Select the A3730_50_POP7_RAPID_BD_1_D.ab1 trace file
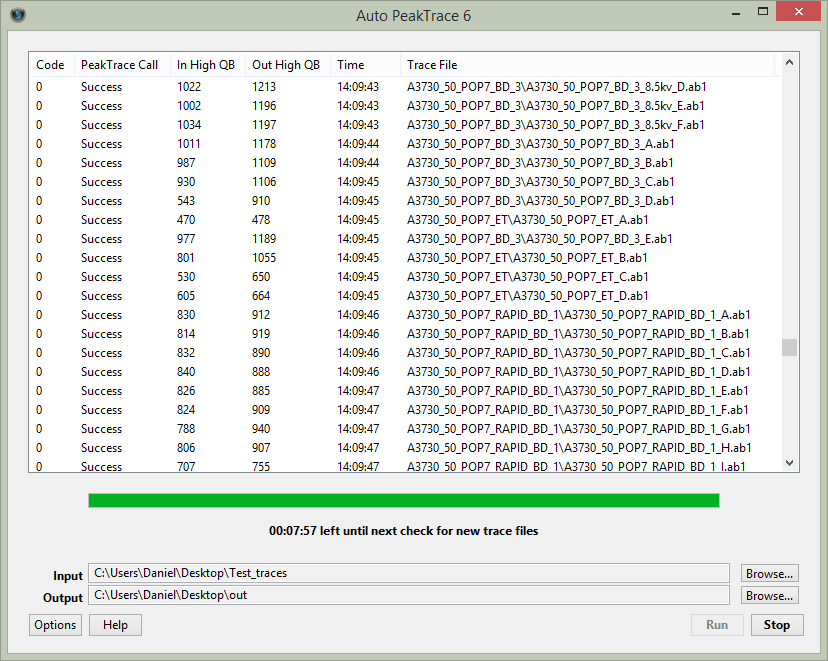 (x=579, y=372)
